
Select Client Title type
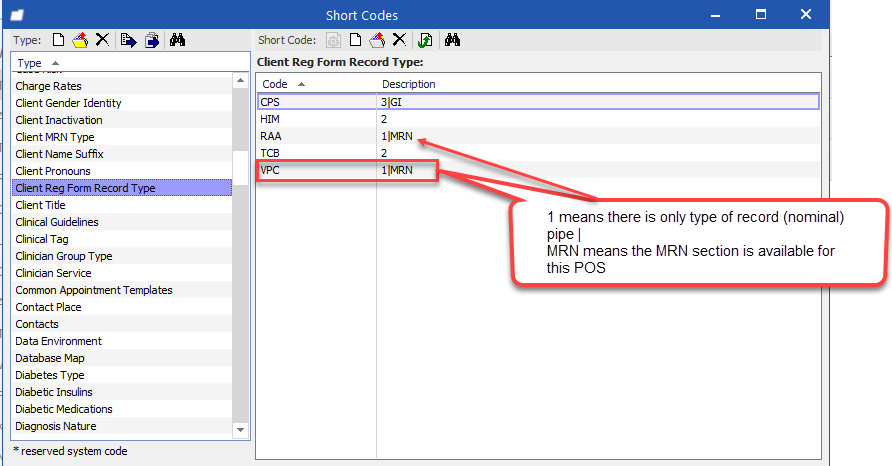pos(122,205)
